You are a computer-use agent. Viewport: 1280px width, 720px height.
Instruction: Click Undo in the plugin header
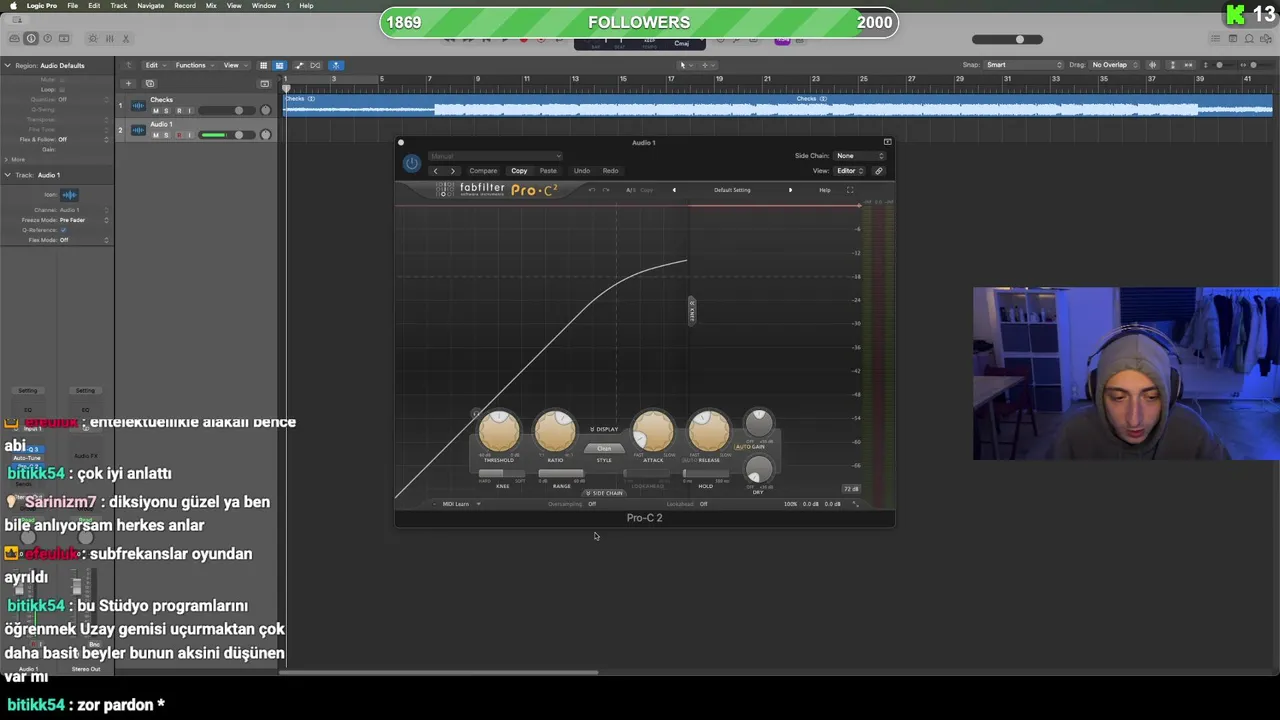(x=581, y=171)
